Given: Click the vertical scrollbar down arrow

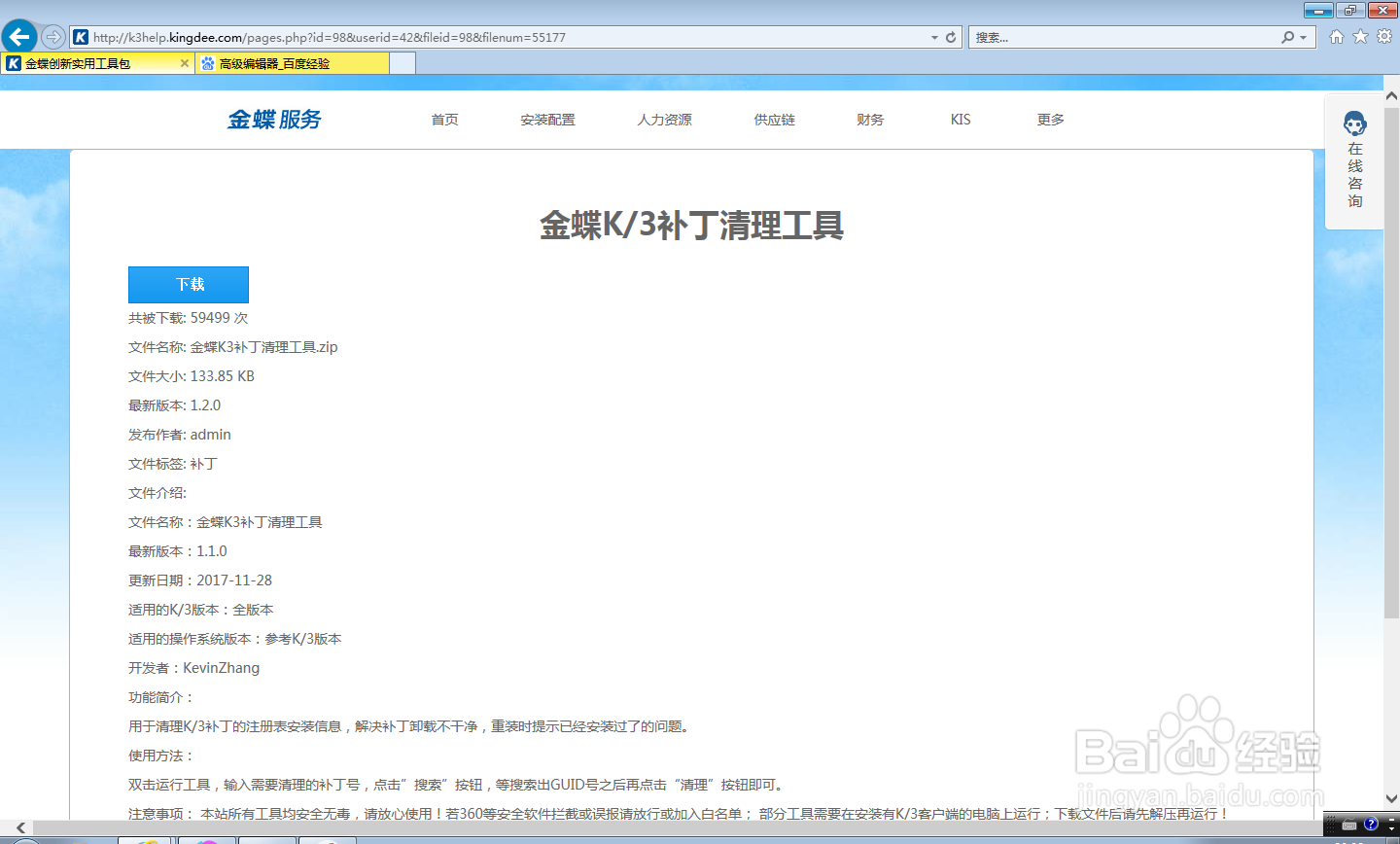Looking at the screenshot, I should [1391, 799].
